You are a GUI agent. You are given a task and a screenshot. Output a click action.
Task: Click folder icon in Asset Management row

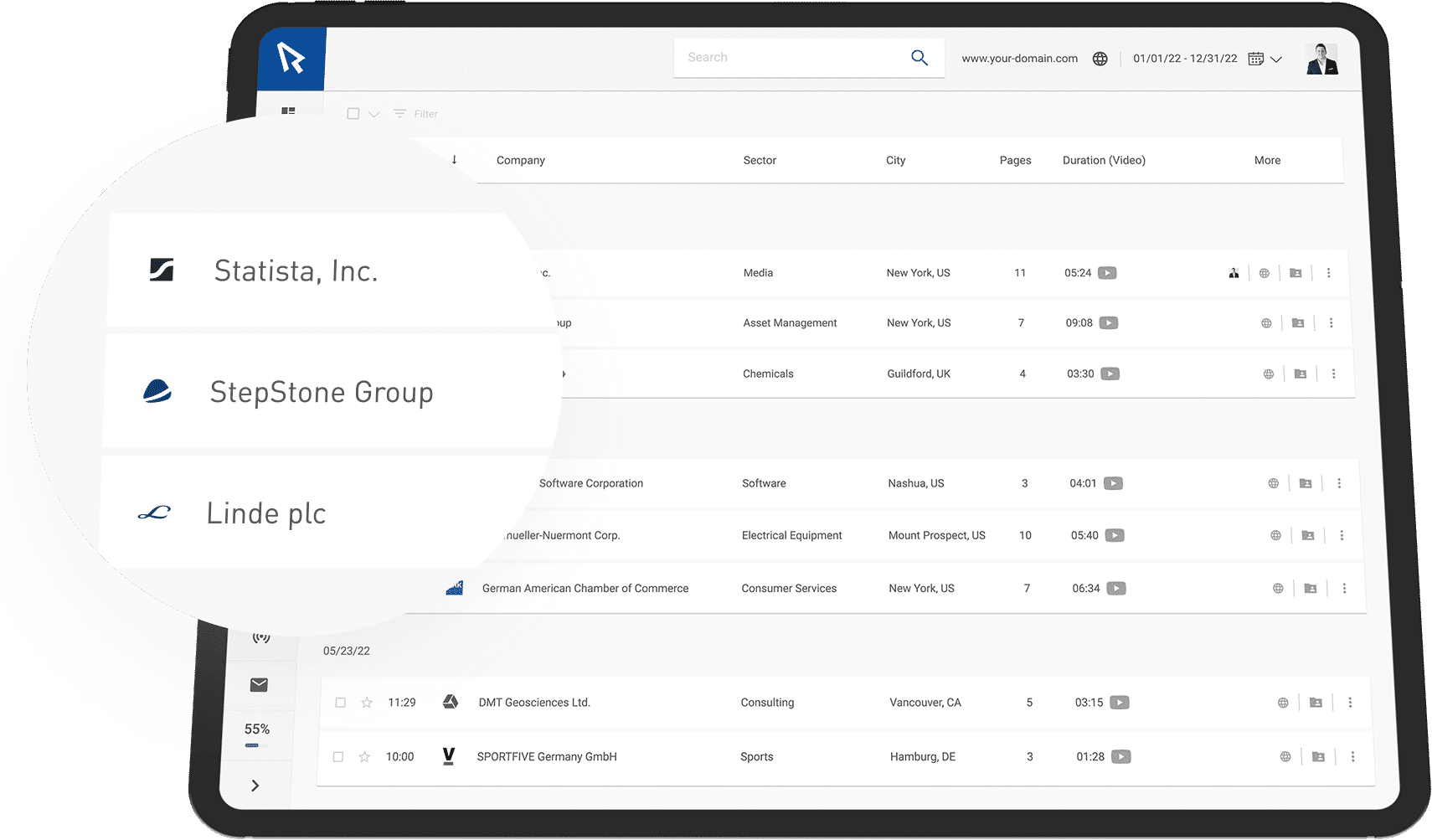click(1298, 323)
